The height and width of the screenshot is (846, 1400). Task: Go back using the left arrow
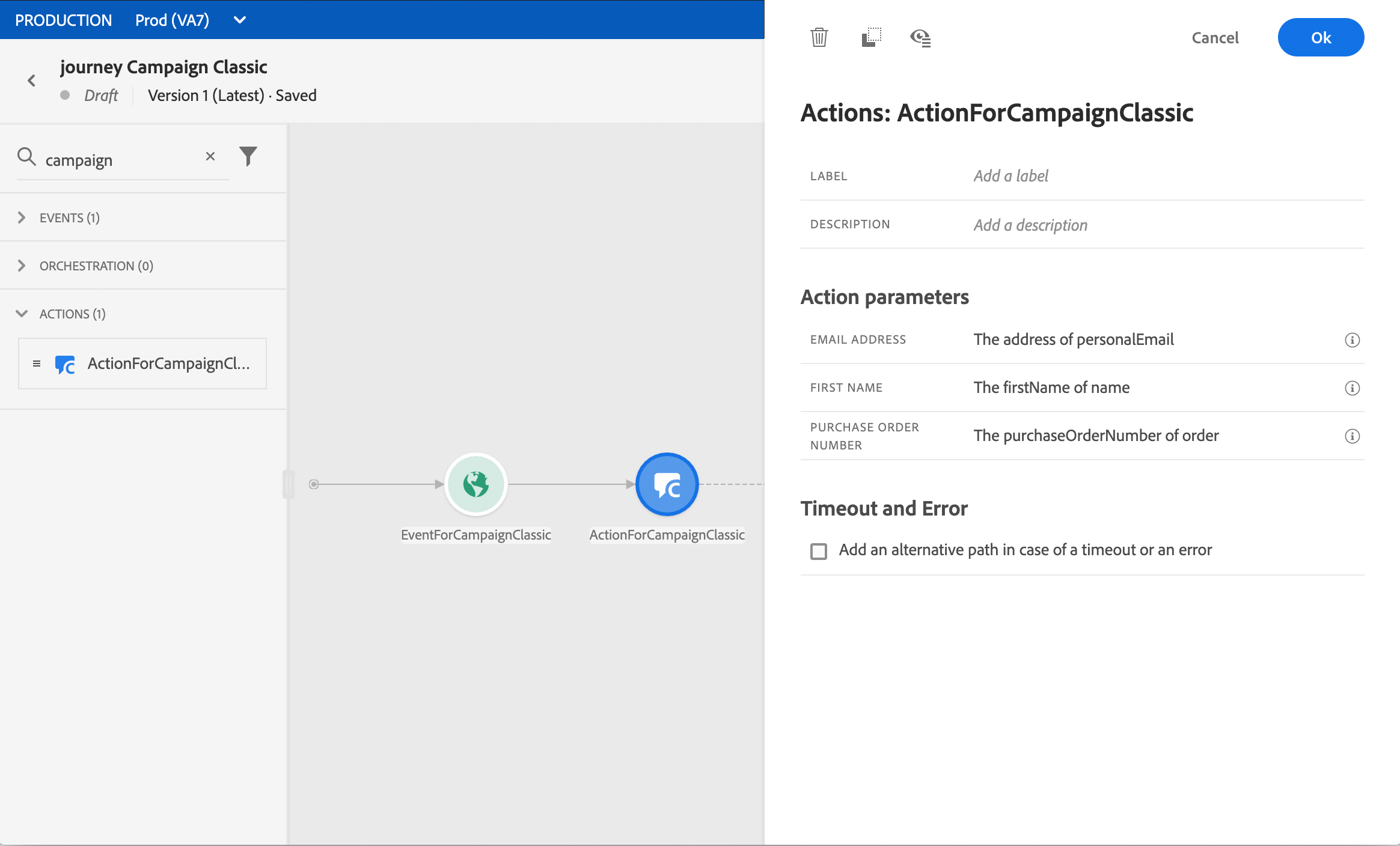click(x=32, y=81)
